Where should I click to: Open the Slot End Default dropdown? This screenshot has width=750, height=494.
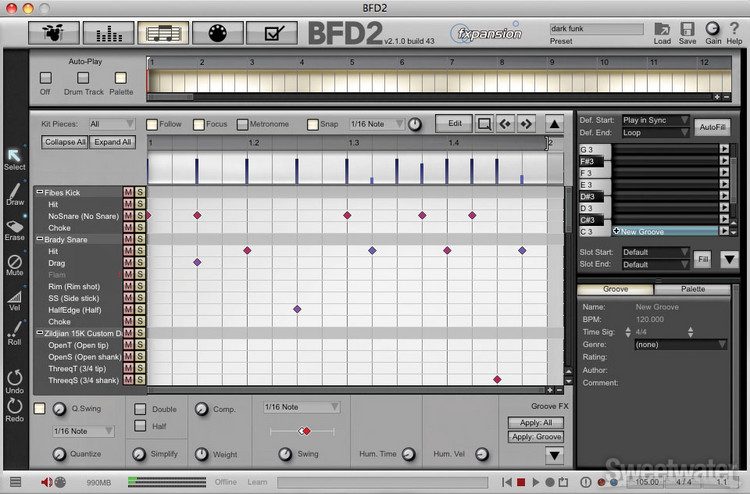click(x=655, y=264)
